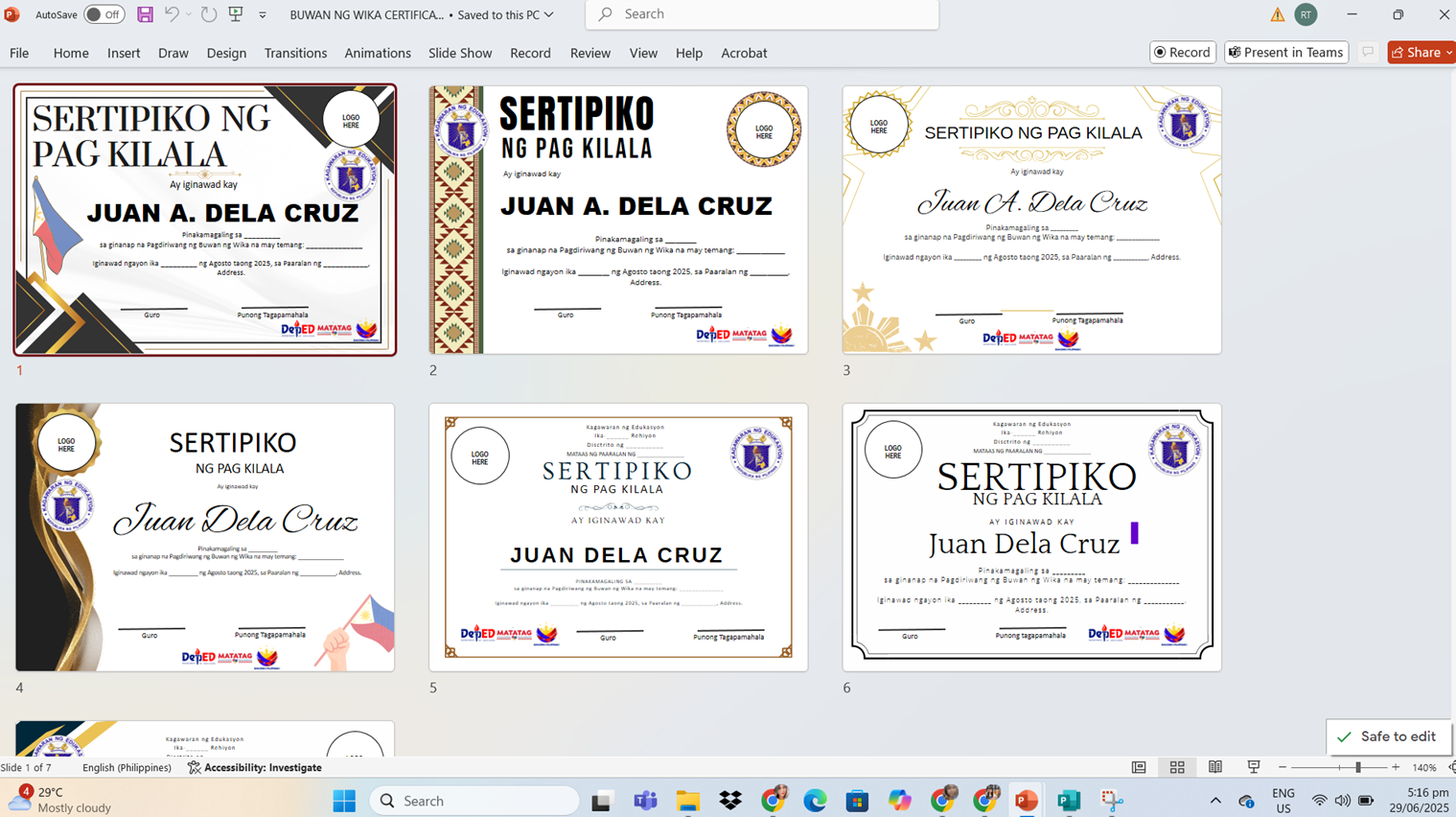Click the Undo arrow icon

tap(172, 14)
